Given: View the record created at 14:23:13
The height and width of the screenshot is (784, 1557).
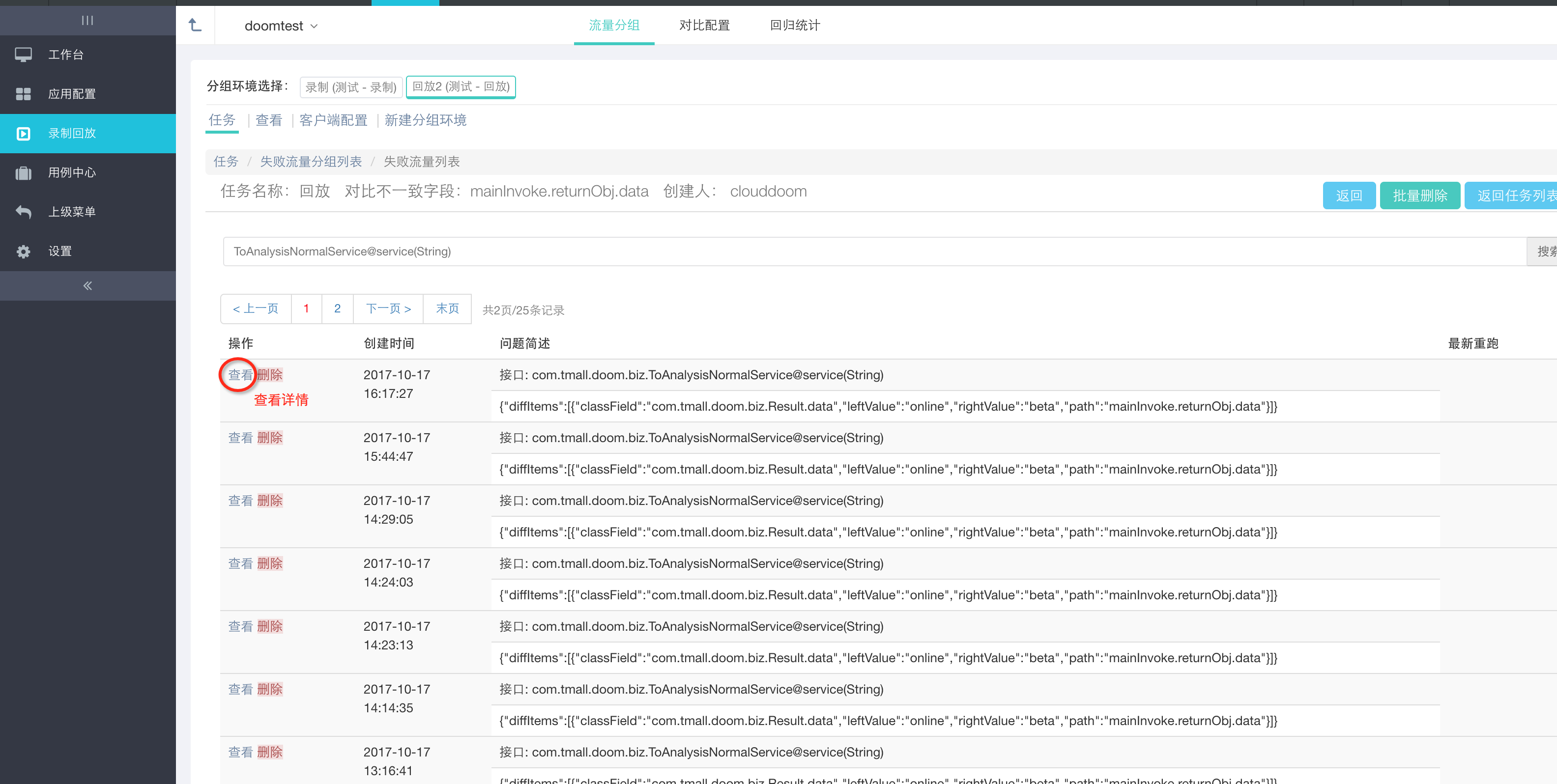Looking at the screenshot, I should click(x=240, y=626).
